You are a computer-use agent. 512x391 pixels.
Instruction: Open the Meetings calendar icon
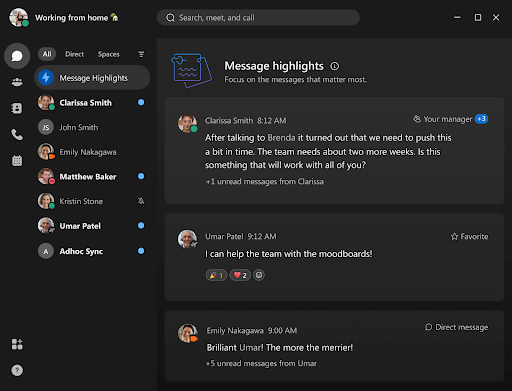coord(17,161)
